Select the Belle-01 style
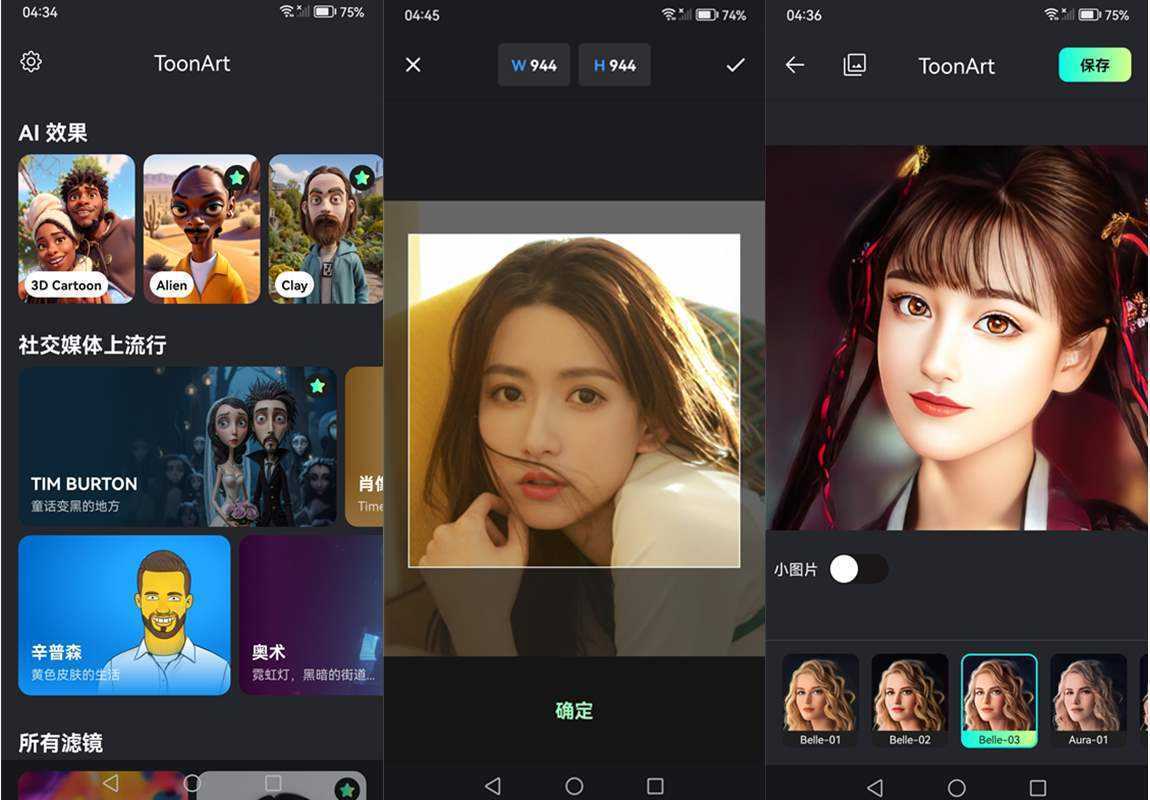Image resolution: width=1150 pixels, height=800 pixels. coord(819,695)
